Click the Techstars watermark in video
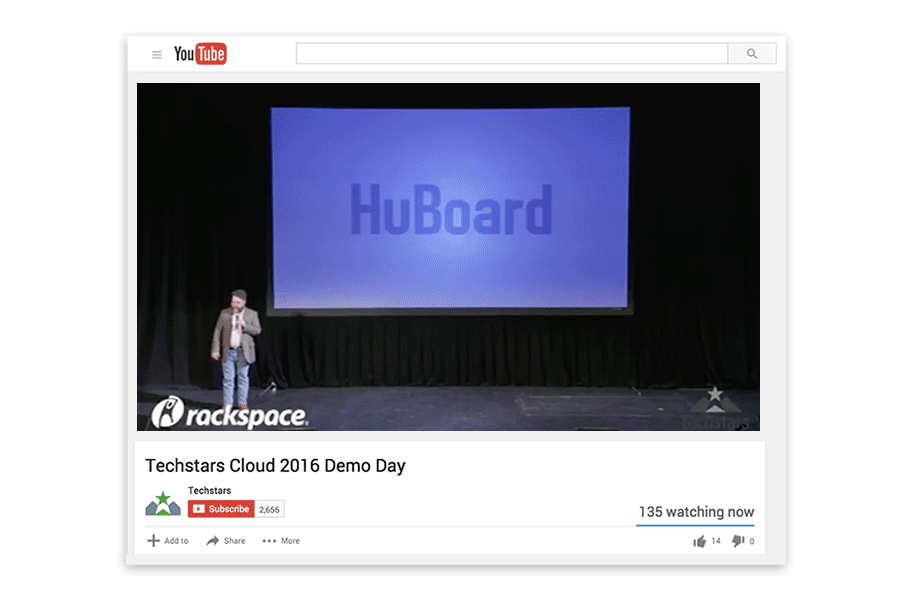Screen dimensions: 900x603 715,409
